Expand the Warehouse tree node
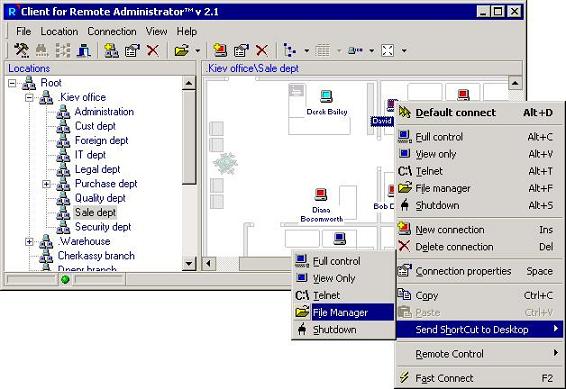Image resolution: width=566 pixels, height=389 pixels. pyautogui.click(x=29, y=241)
